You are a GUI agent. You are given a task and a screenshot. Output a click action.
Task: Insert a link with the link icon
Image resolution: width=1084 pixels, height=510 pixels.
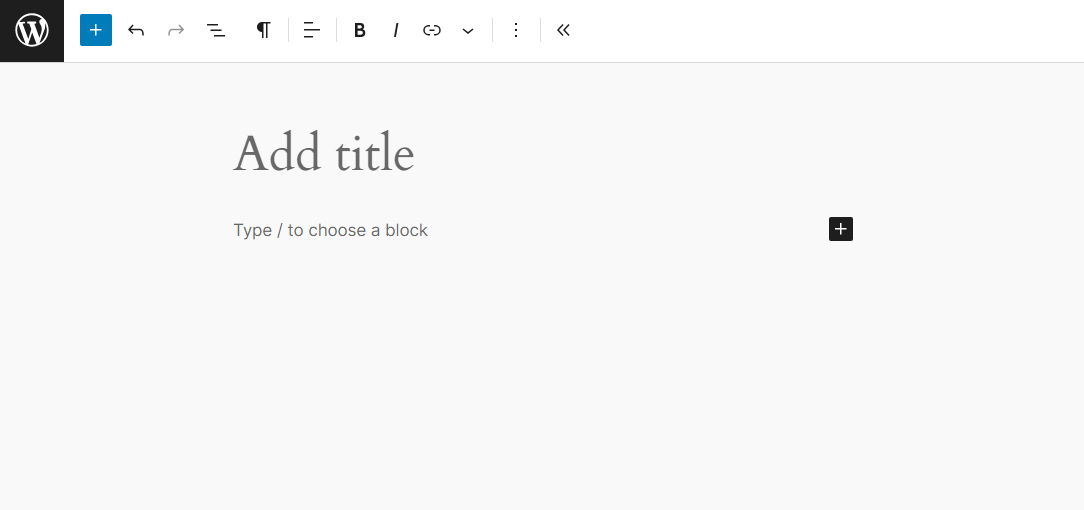tap(432, 30)
